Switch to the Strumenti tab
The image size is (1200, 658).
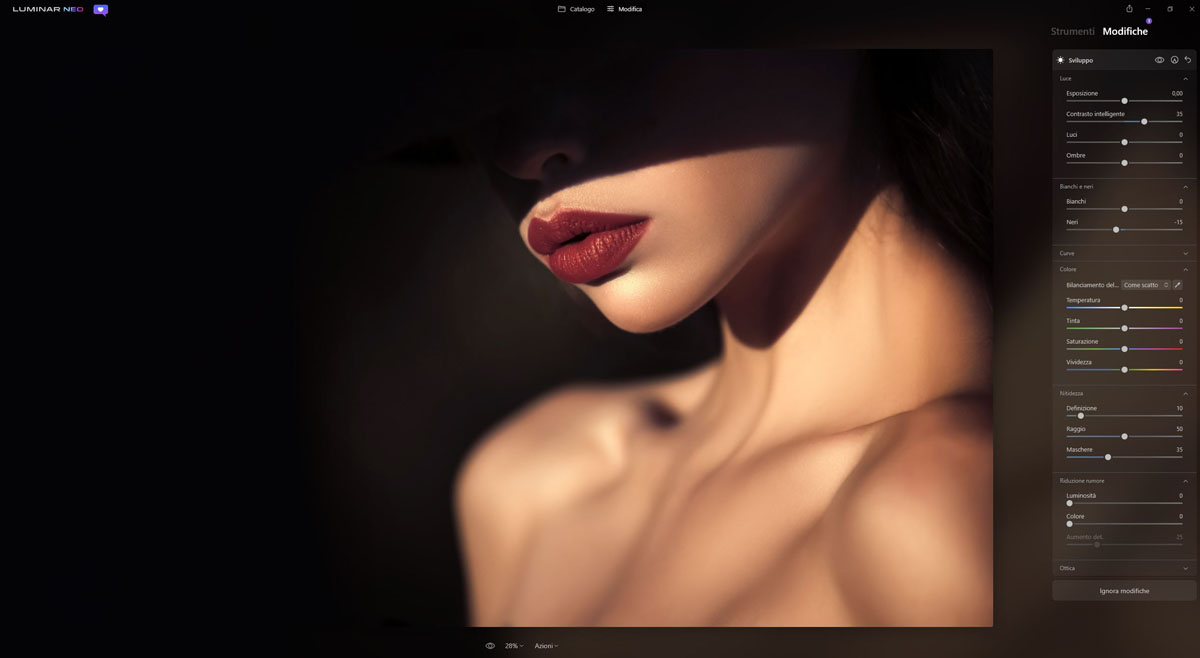pos(1072,32)
